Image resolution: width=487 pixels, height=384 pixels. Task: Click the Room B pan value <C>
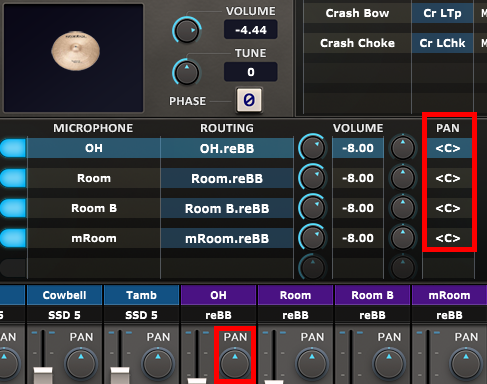pyautogui.click(x=448, y=208)
